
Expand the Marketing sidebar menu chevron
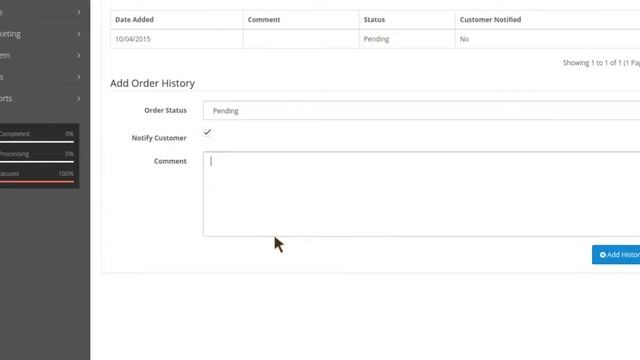[x=78, y=34]
